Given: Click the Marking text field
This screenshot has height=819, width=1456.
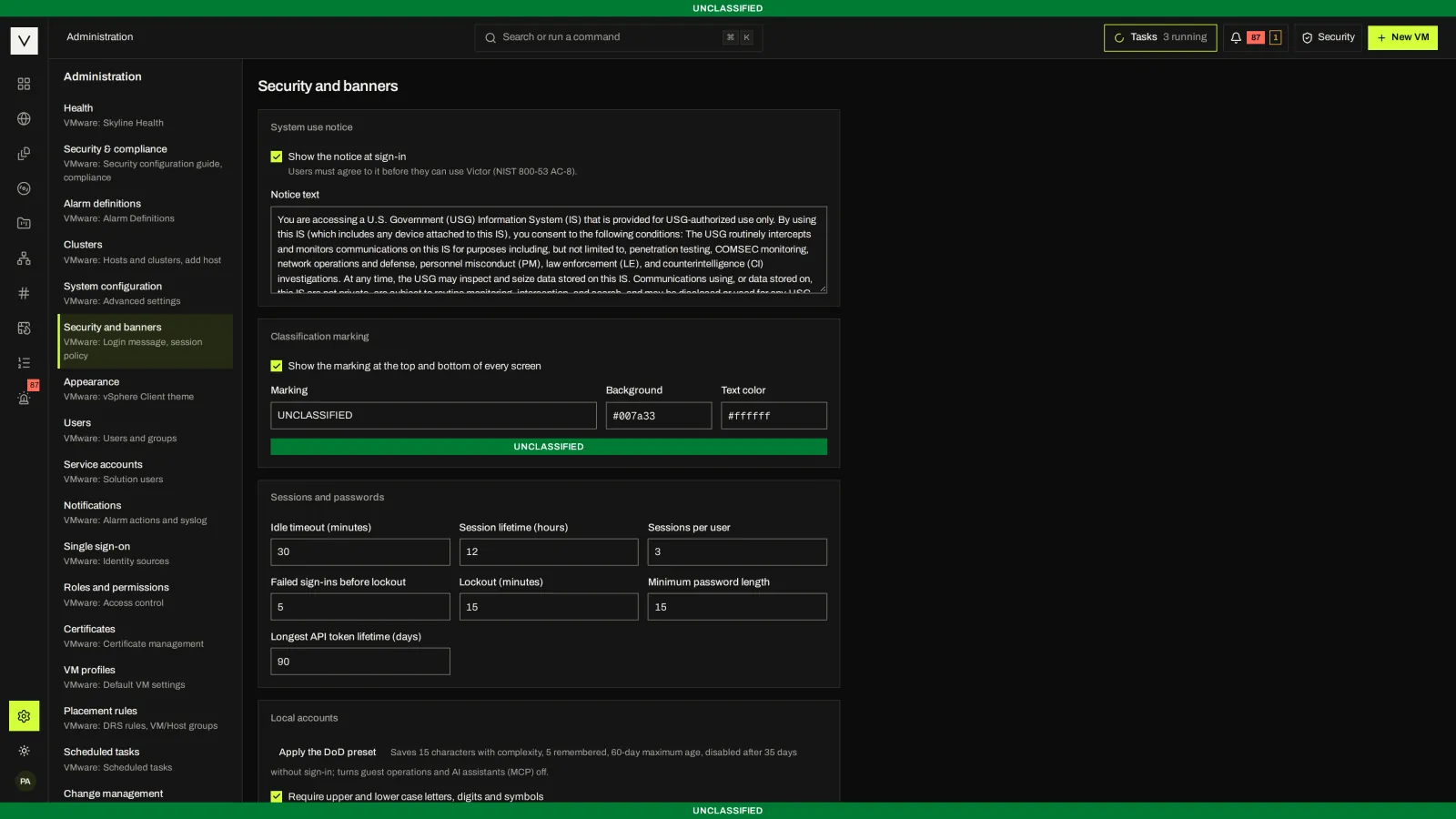Looking at the screenshot, I should point(433,416).
